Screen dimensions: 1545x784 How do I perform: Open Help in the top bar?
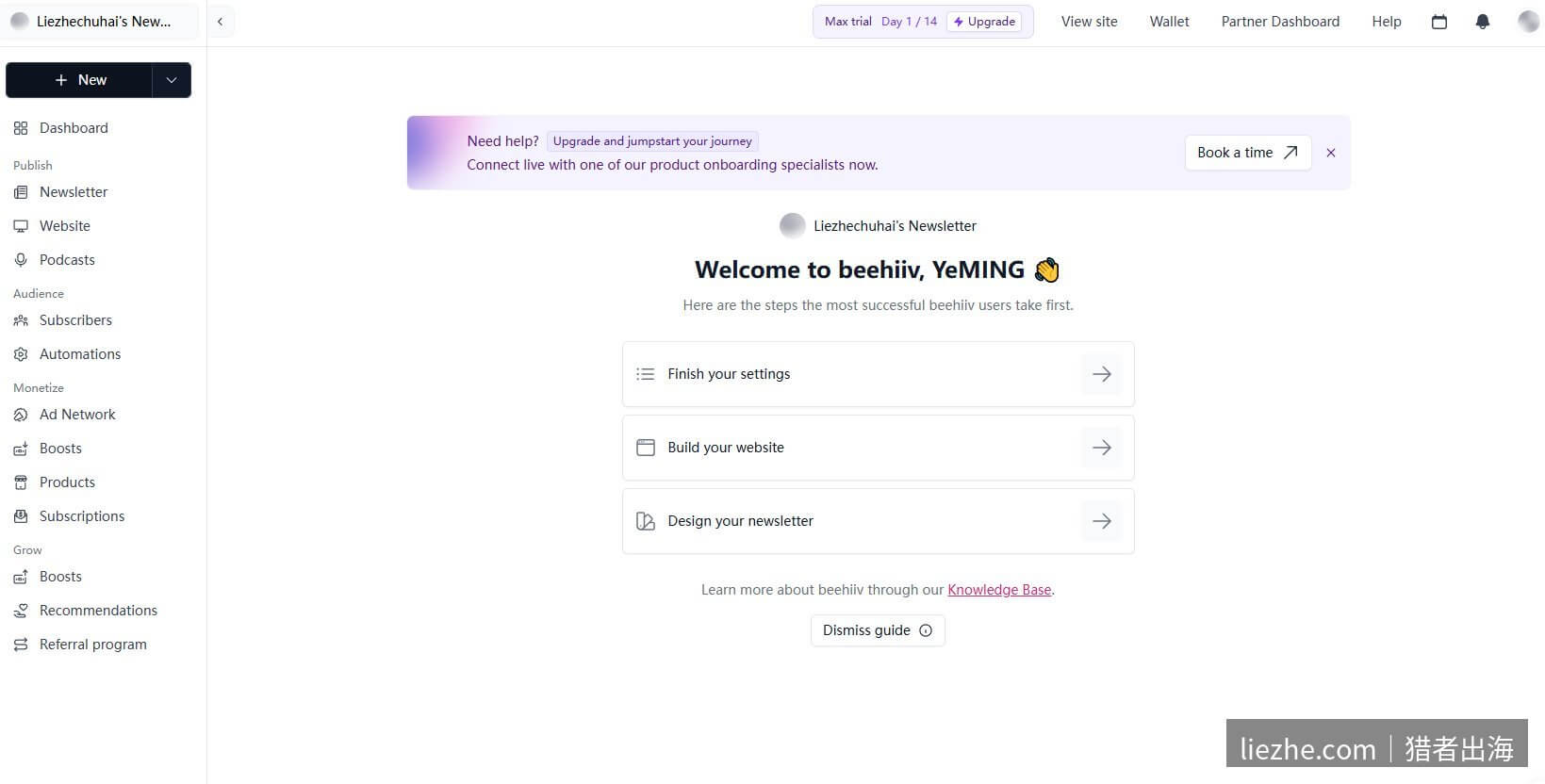click(x=1387, y=22)
